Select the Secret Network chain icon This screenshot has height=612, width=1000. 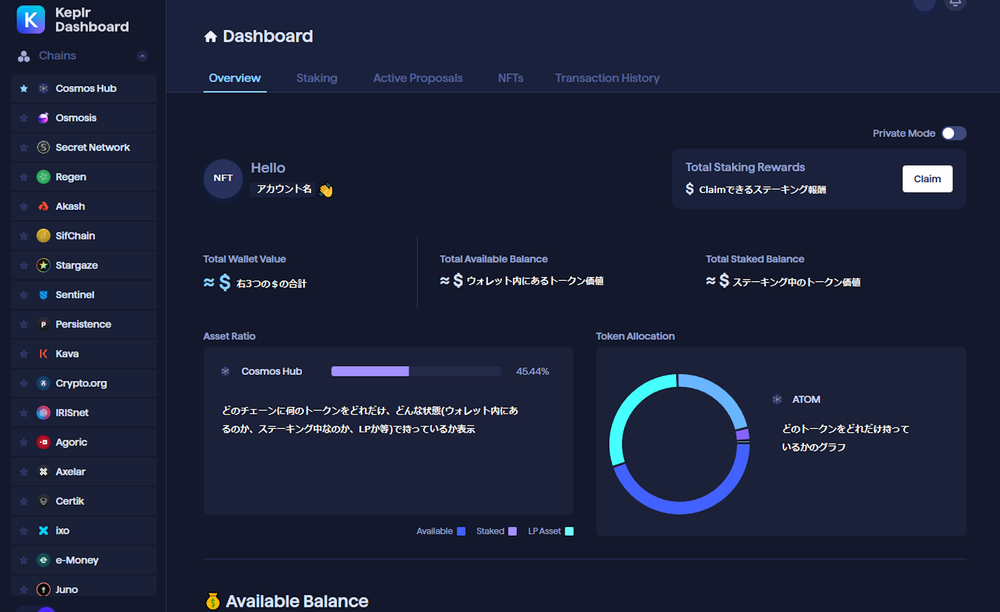(x=43, y=147)
